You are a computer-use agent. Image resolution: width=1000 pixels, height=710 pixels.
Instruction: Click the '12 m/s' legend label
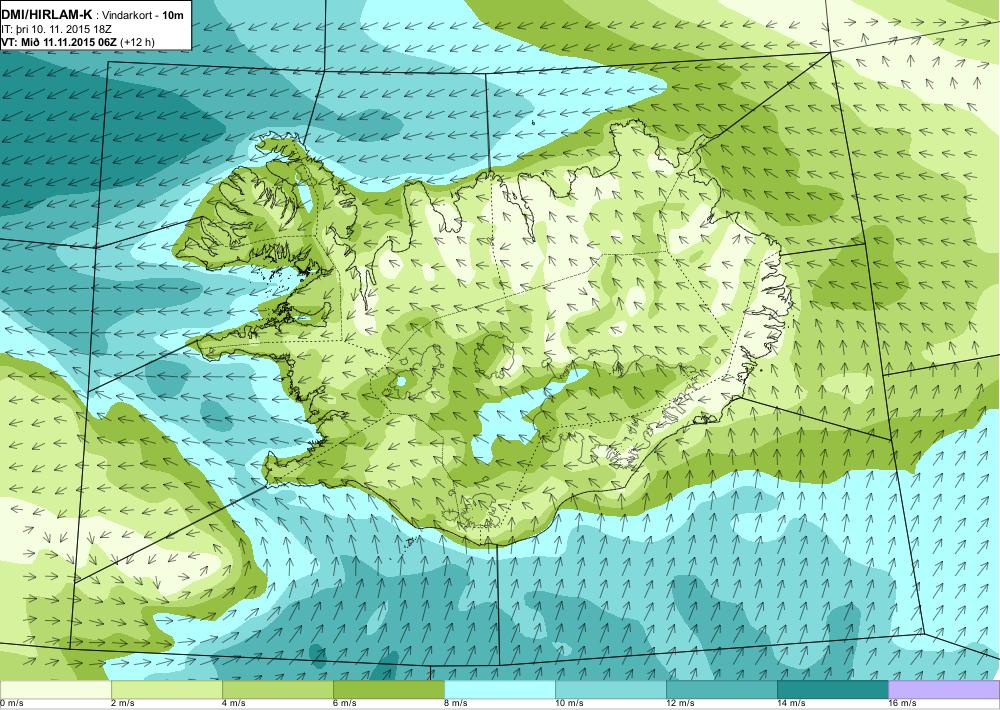[680, 704]
